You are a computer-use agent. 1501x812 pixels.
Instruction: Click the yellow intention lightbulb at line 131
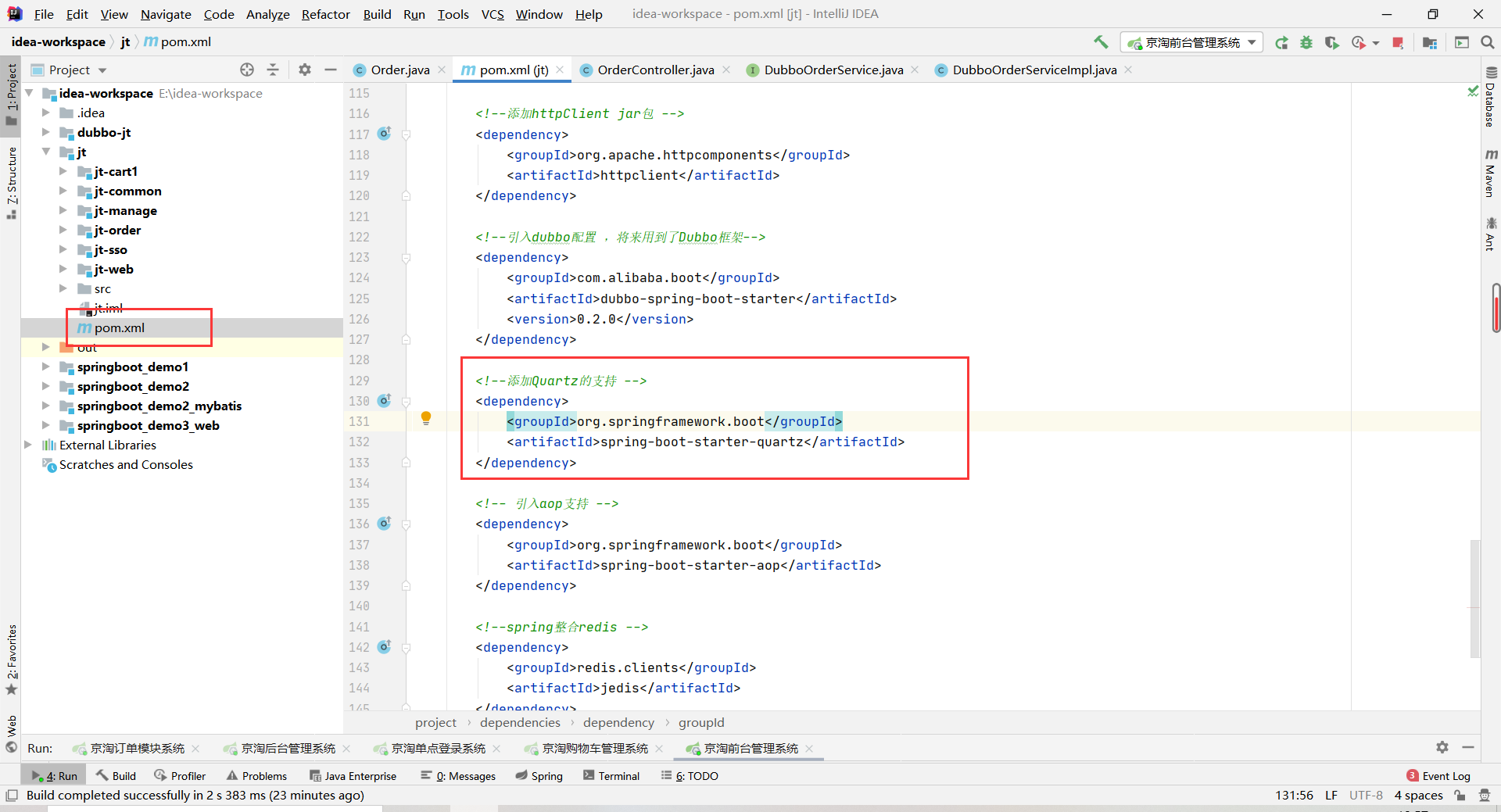pyautogui.click(x=426, y=419)
